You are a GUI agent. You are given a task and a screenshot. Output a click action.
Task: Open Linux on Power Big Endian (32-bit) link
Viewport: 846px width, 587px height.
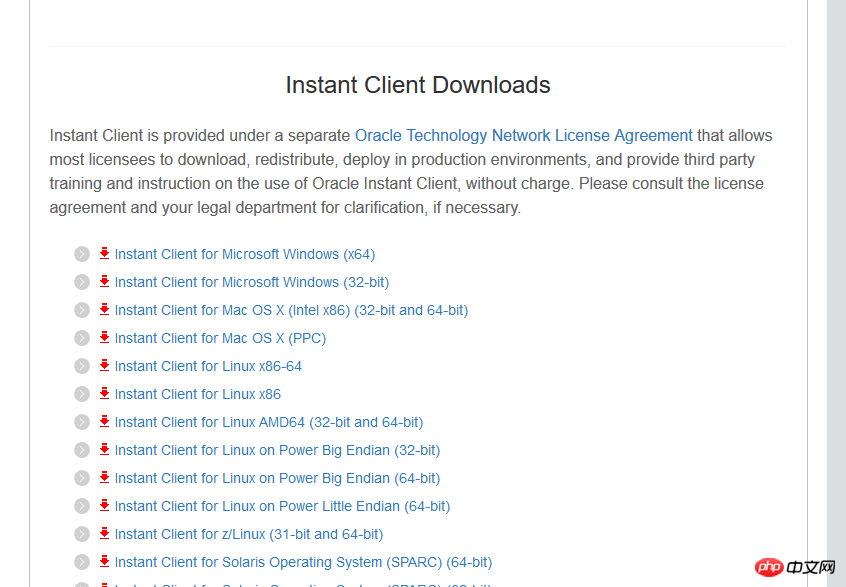[277, 451]
